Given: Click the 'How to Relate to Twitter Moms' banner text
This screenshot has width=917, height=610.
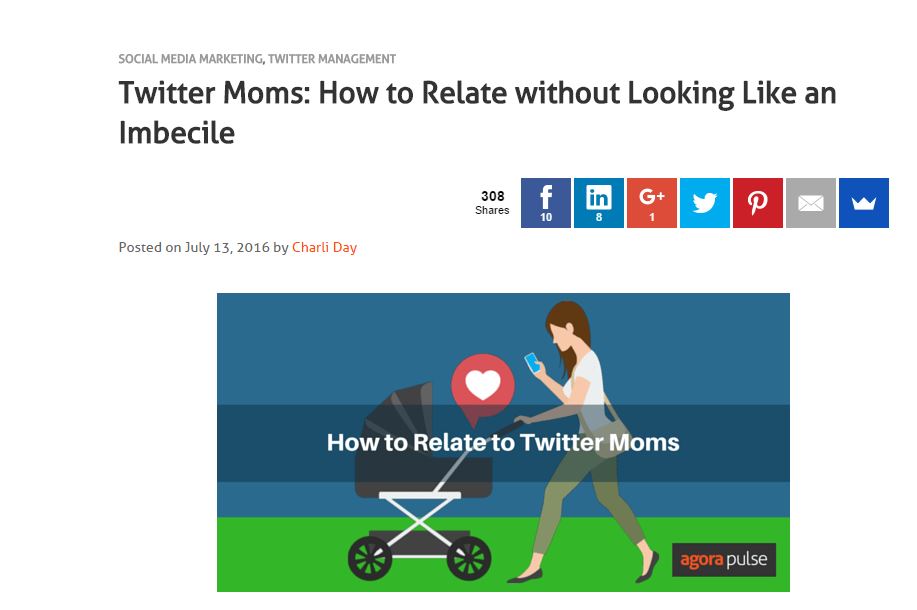Looking at the screenshot, I should [503, 443].
